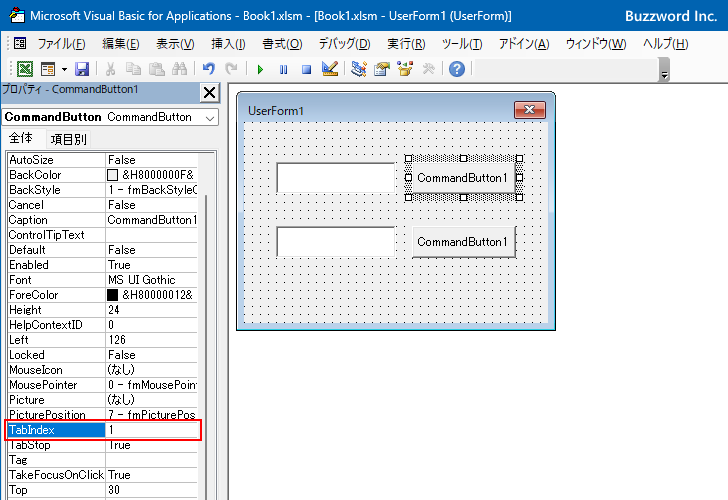
Task: Select the Enabled property value True
Action: 152,265
